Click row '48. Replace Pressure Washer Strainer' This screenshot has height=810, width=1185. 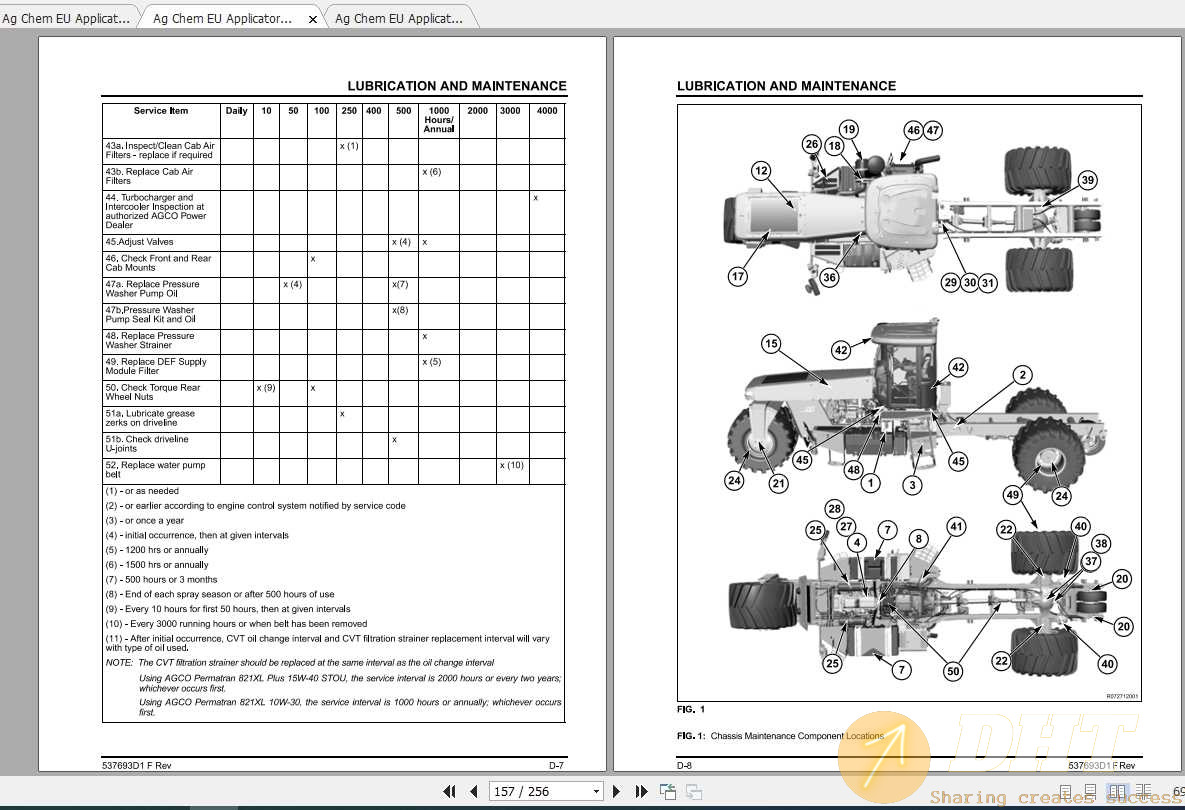tap(333, 342)
